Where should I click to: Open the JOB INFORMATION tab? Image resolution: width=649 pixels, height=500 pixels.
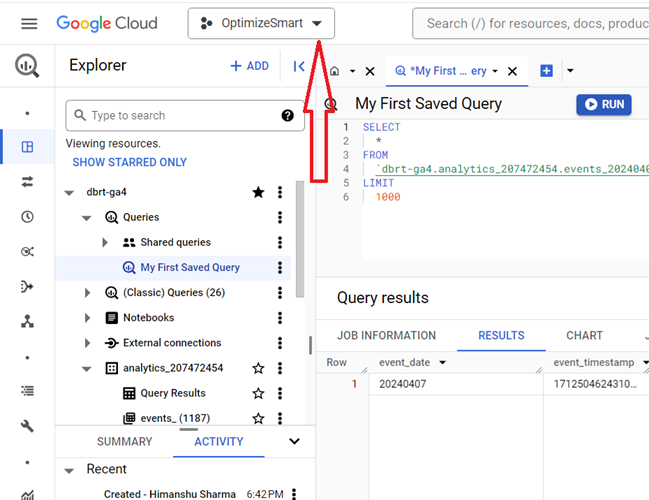[386, 335]
